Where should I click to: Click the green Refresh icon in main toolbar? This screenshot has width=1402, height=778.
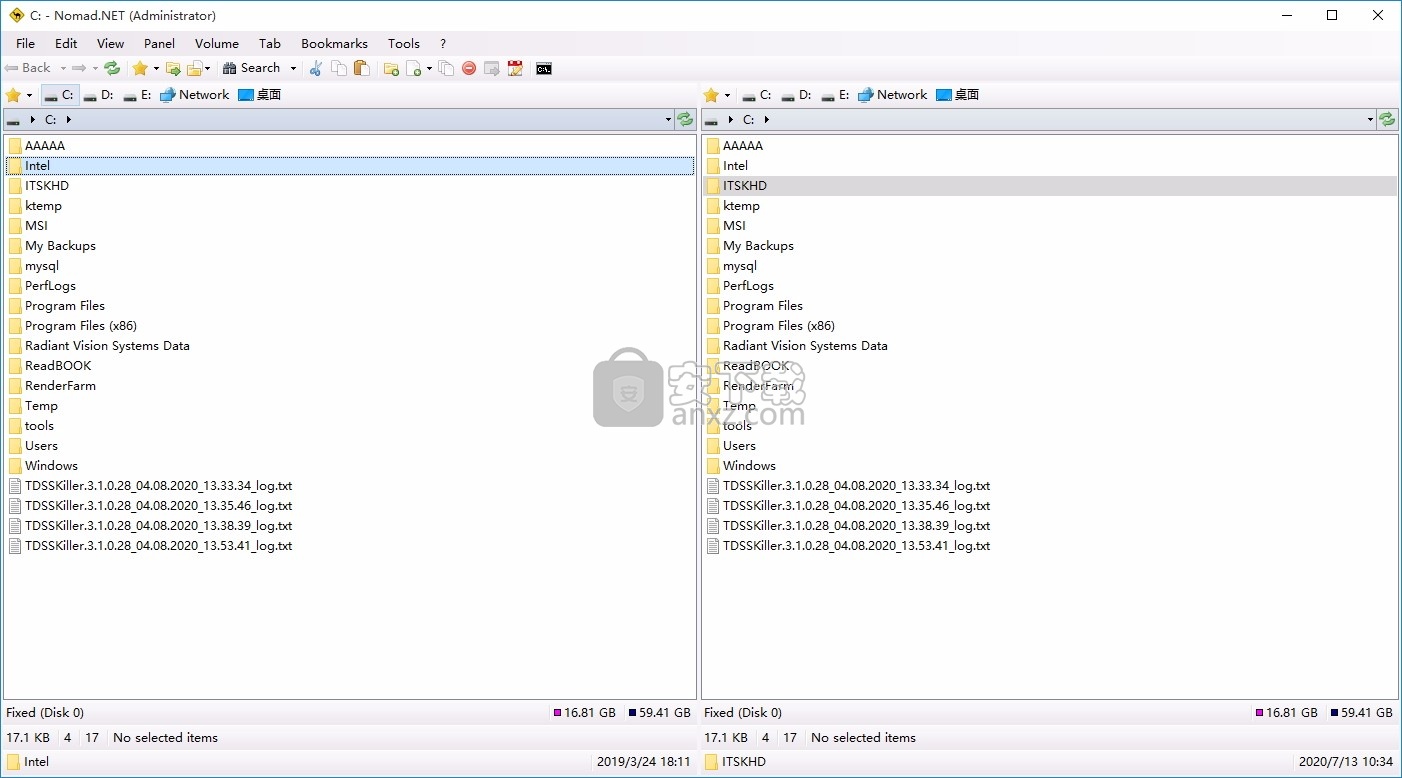coord(112,68)
